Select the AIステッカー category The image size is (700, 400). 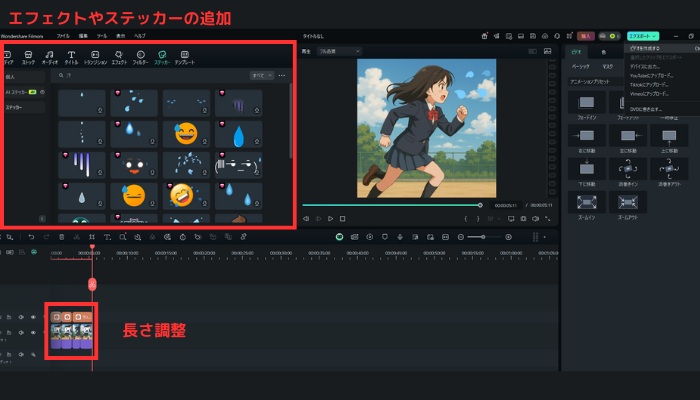point(24,92)
